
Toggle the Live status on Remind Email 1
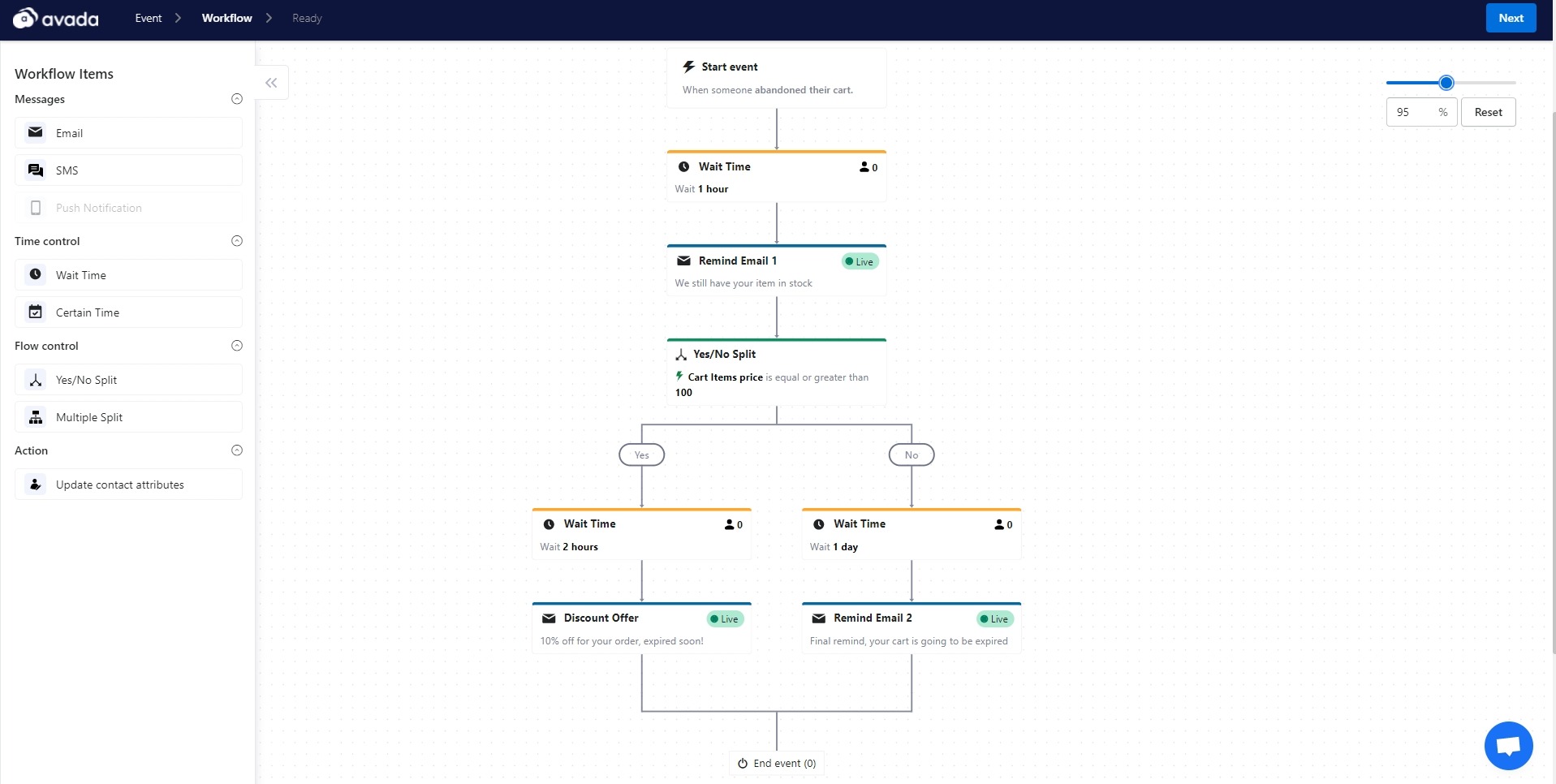click(x=860, y=261)
